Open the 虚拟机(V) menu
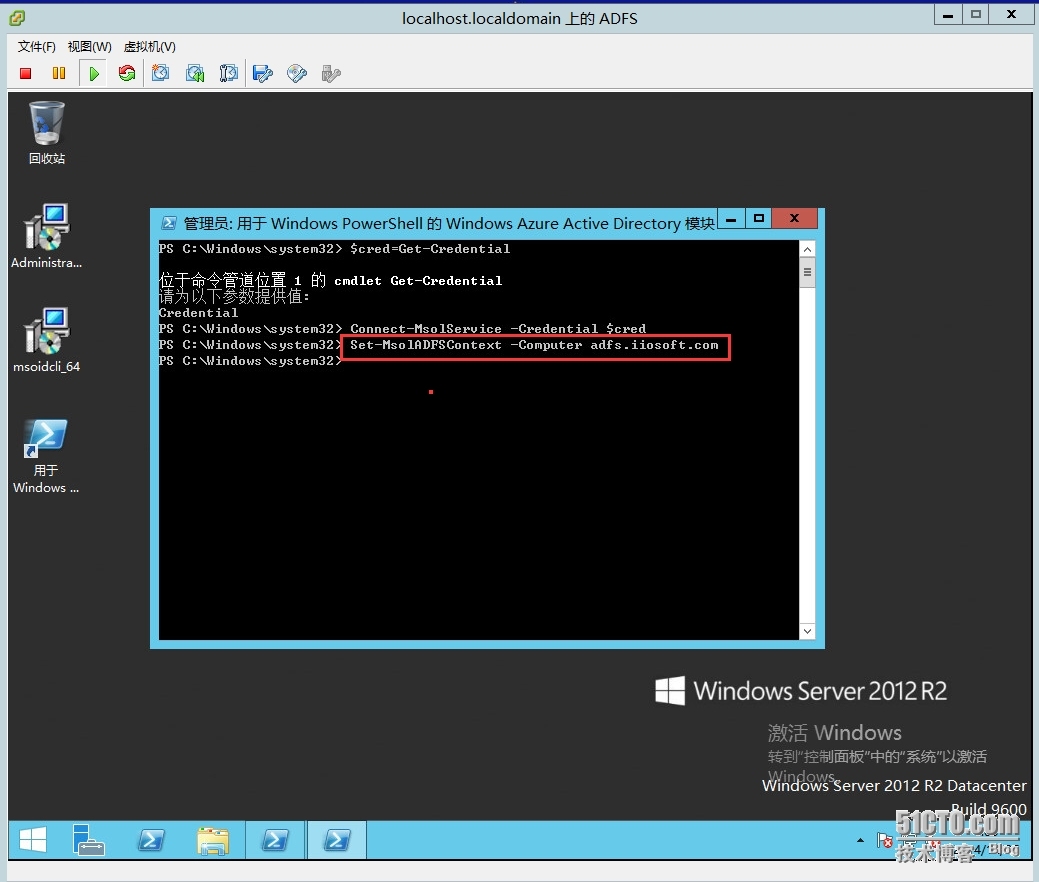Viewport: 1039px width, 882px height. (150, 46)
